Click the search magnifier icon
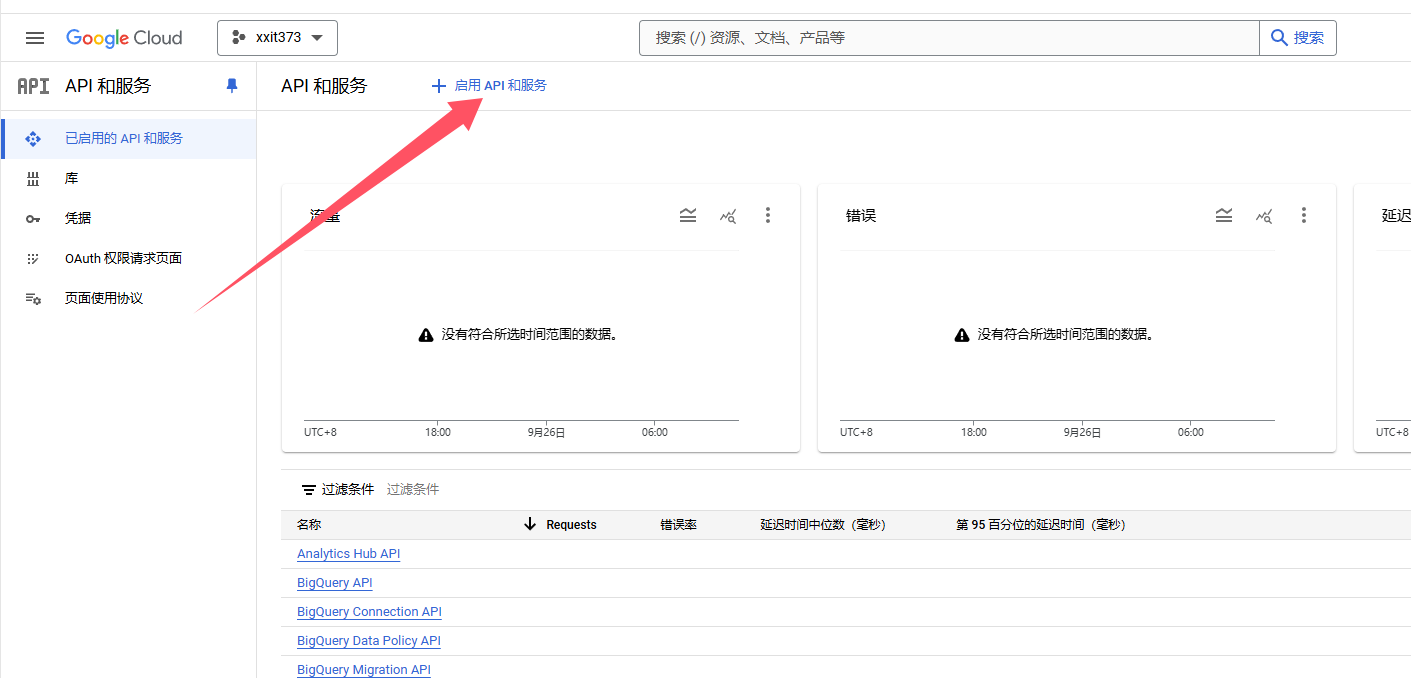1411x678 pixels. [1279, 38]
